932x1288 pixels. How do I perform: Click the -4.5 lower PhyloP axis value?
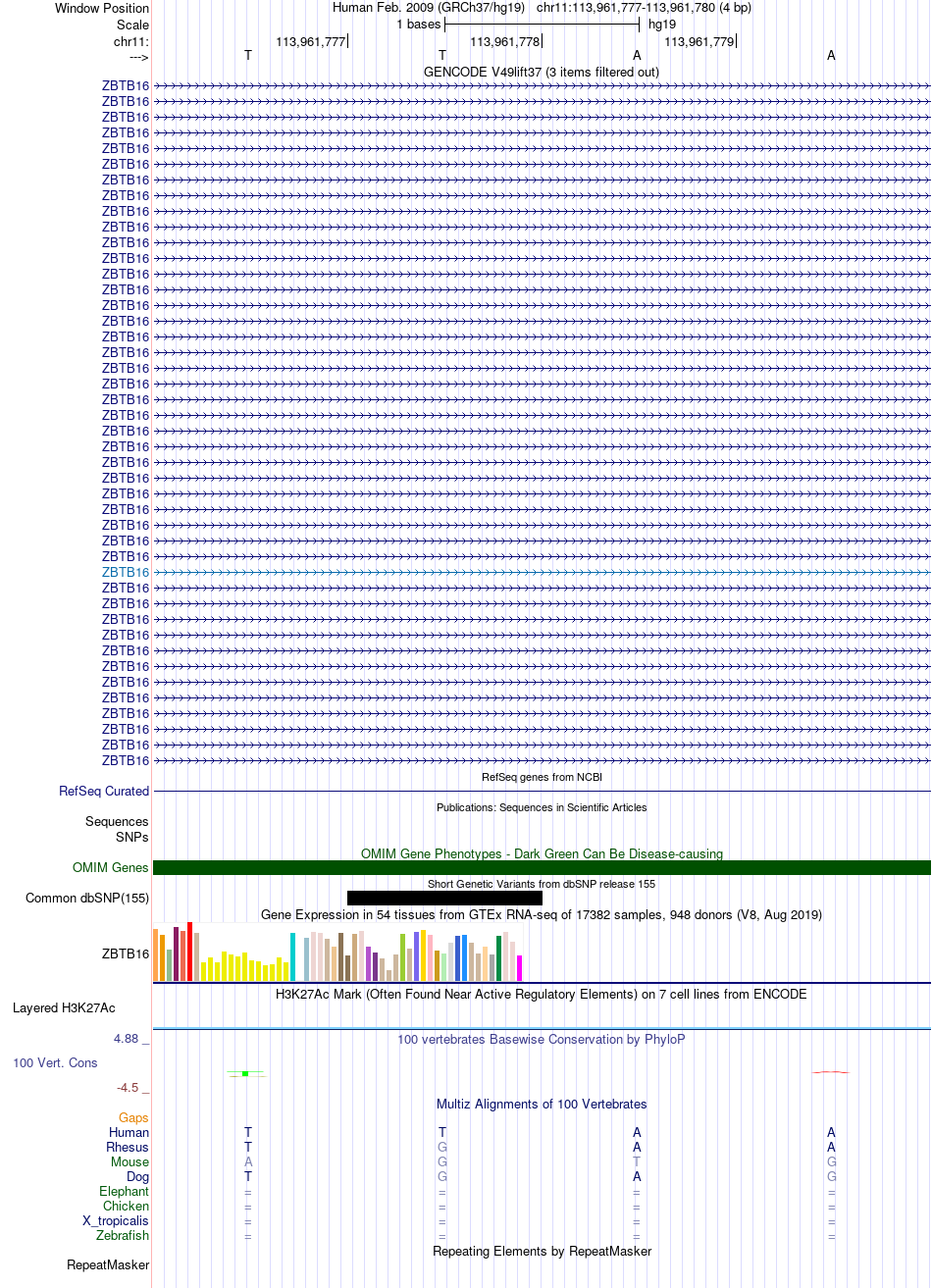click(129, 1088)
